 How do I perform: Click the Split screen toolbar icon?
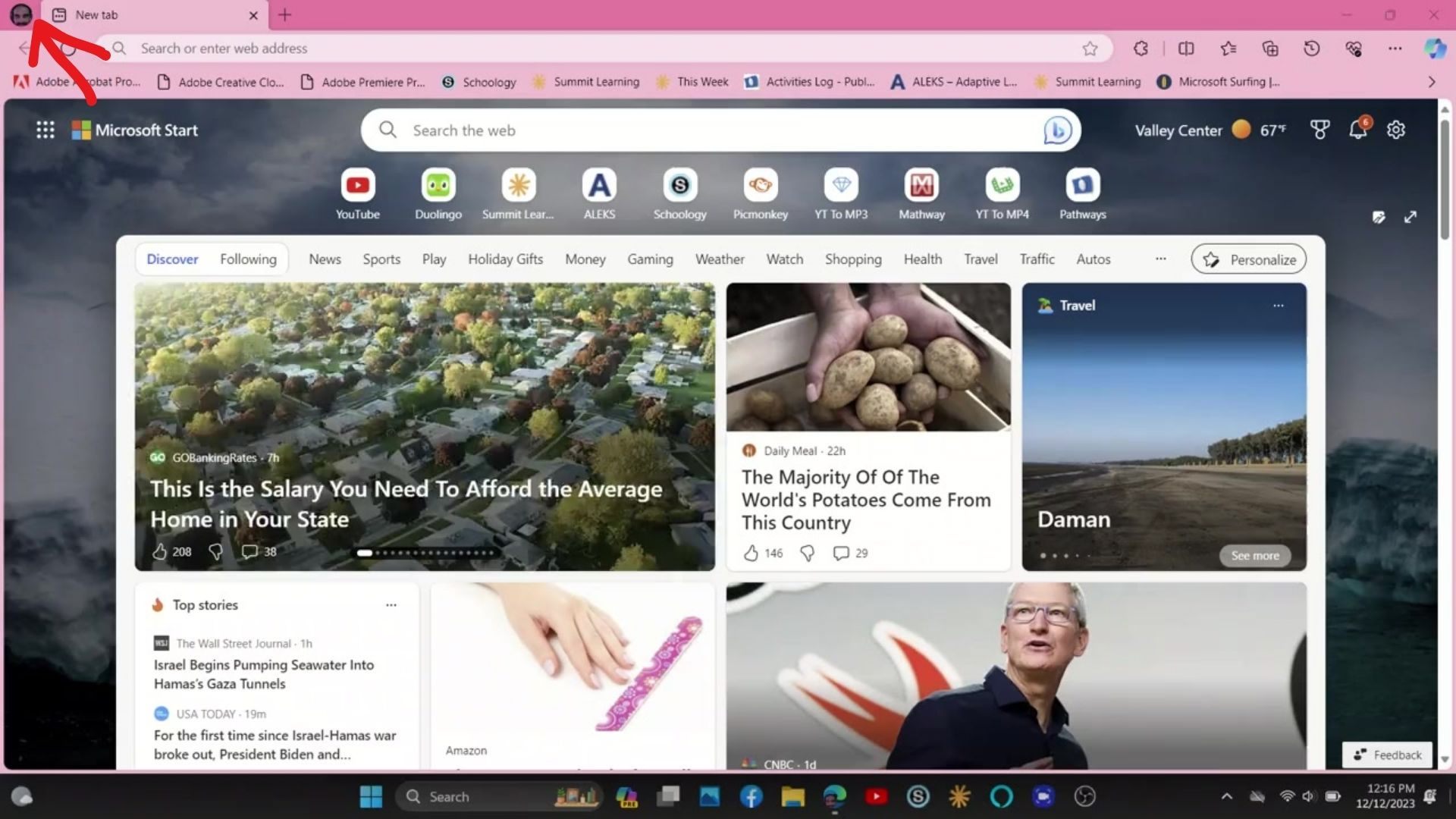(x=1186, y=49)
